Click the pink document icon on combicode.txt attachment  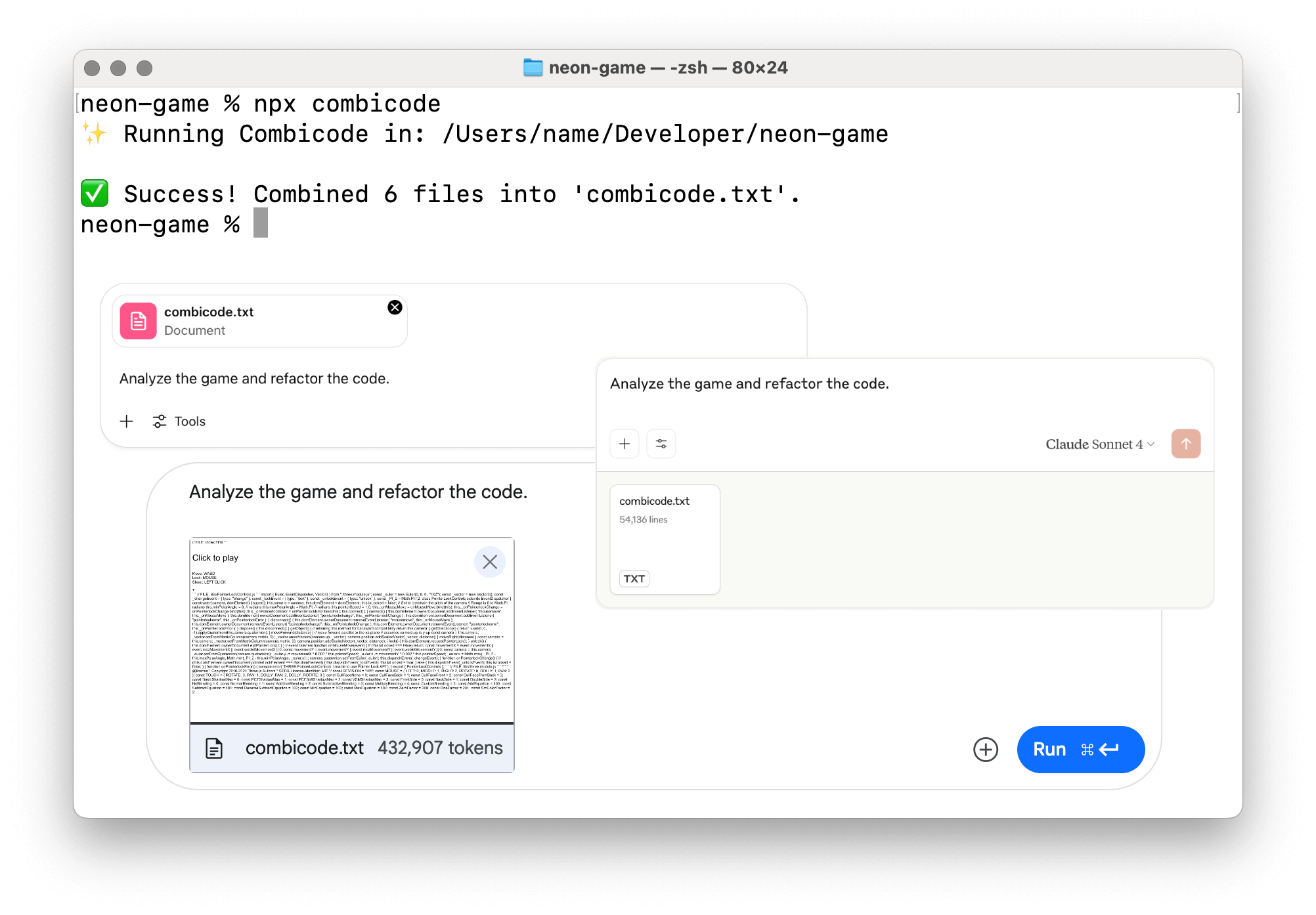pos(137,321)
